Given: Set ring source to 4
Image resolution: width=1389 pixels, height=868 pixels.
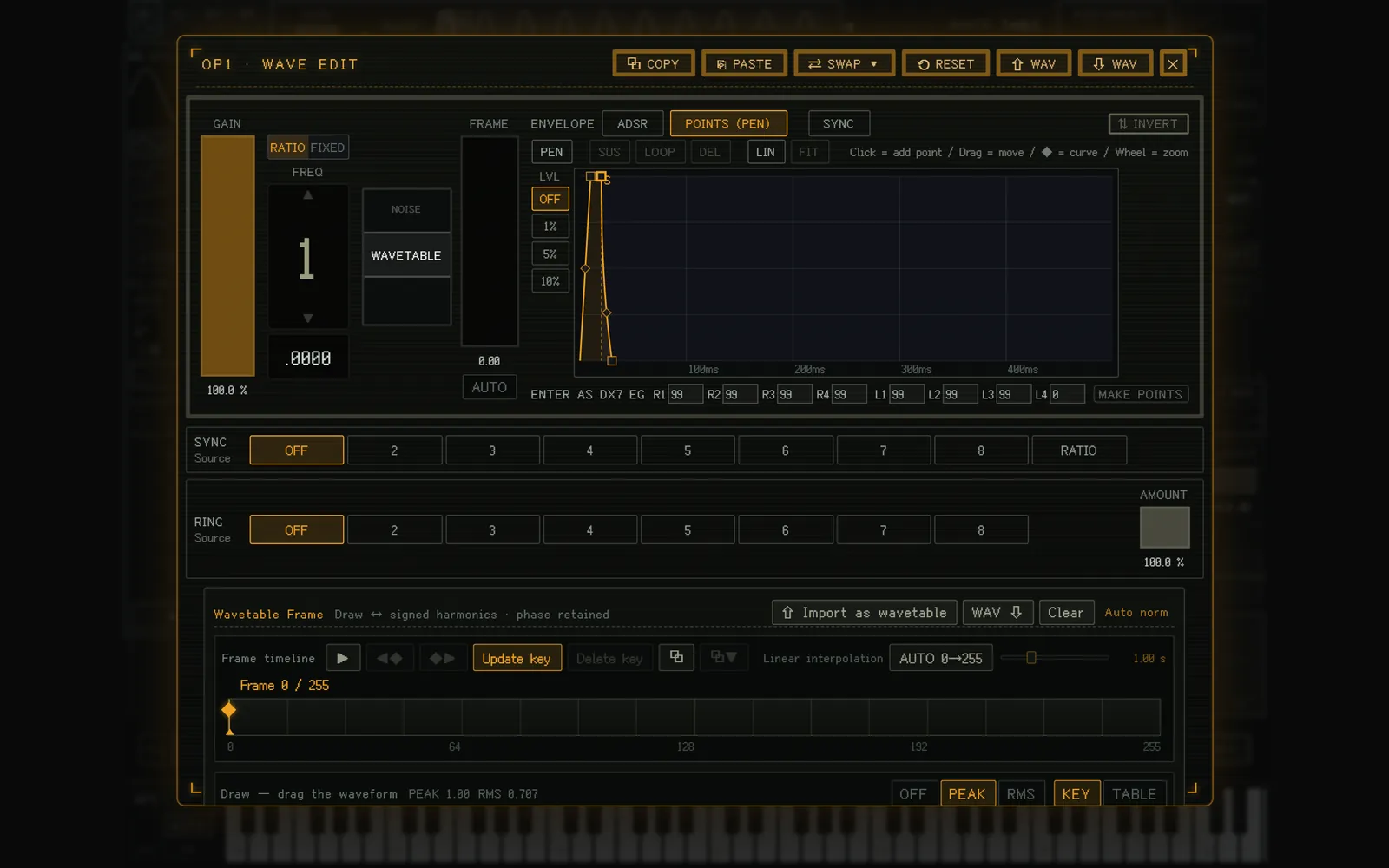Looking at the screenshot, I should (589, 530).
